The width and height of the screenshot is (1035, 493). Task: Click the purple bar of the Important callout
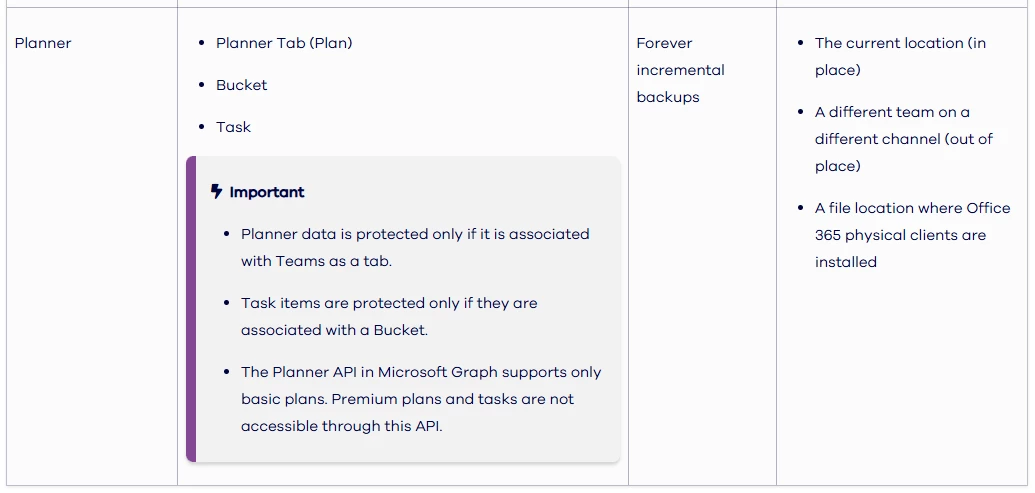coord(191,309)
